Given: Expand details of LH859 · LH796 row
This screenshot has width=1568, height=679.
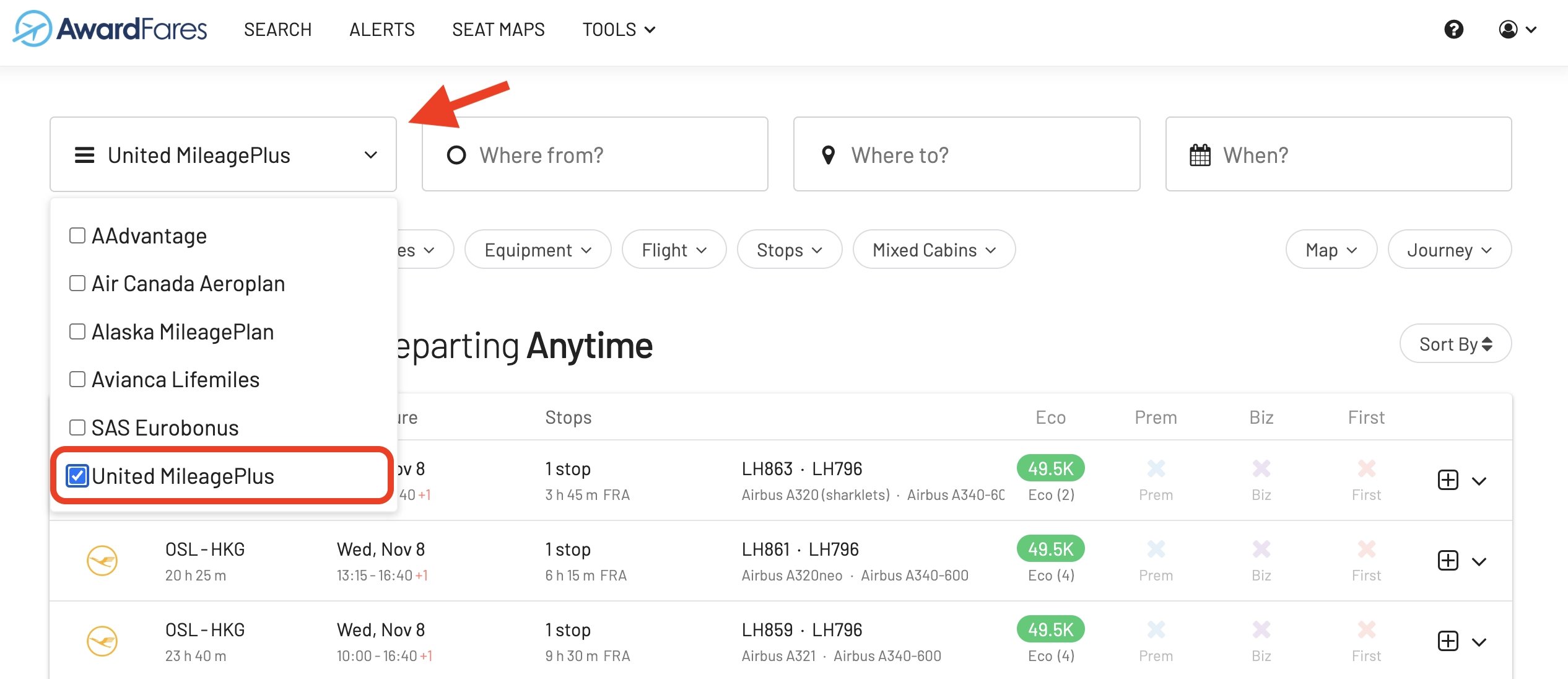Looking at the screenshot, I should (1479, 642).
